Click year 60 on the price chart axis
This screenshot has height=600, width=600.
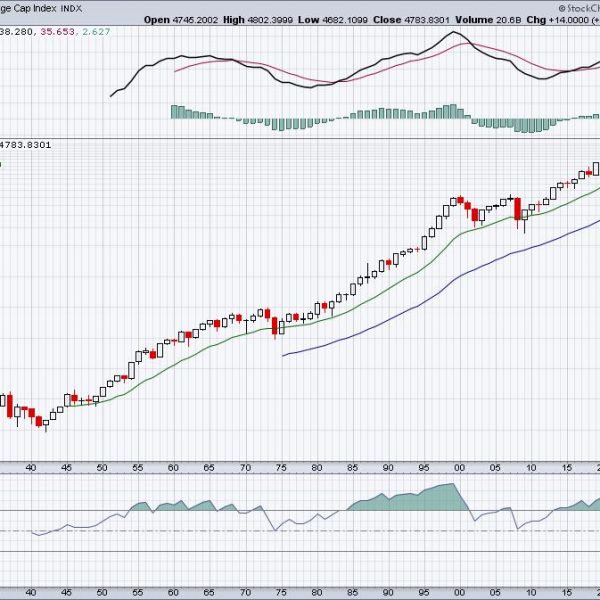tap(173, 468)
